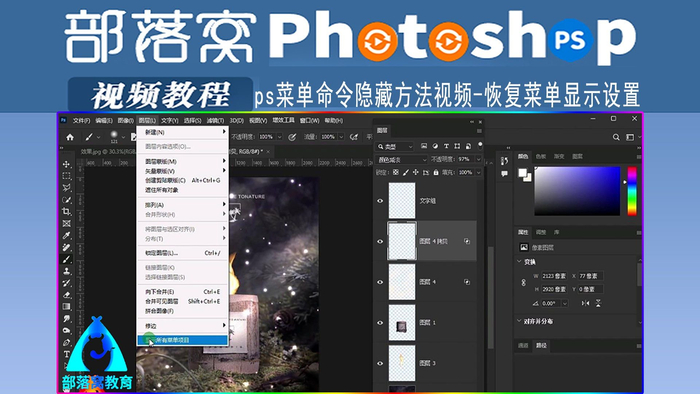
Task: Open rotation angle dropdown in Properties
Action: 565,303
